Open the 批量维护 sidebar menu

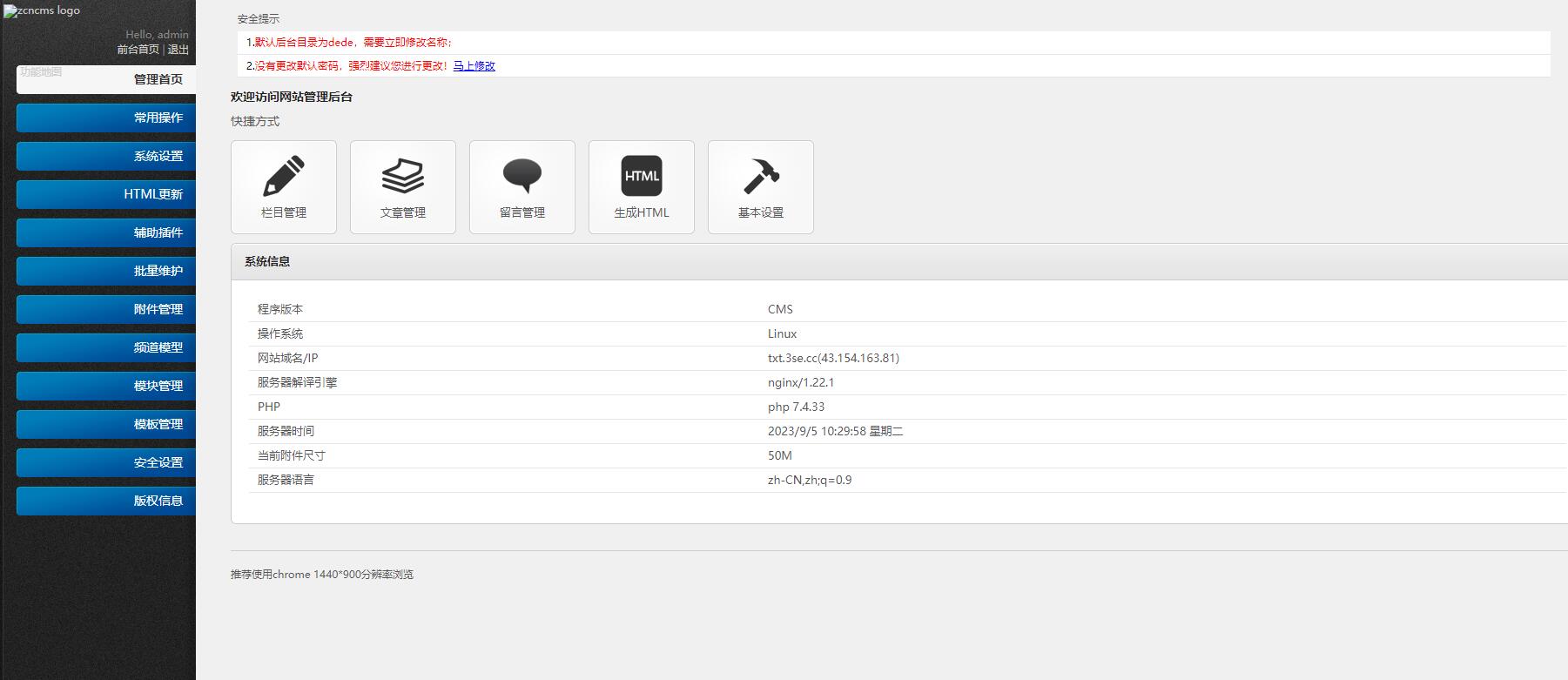pyautogui.click(x=158, y=271)
